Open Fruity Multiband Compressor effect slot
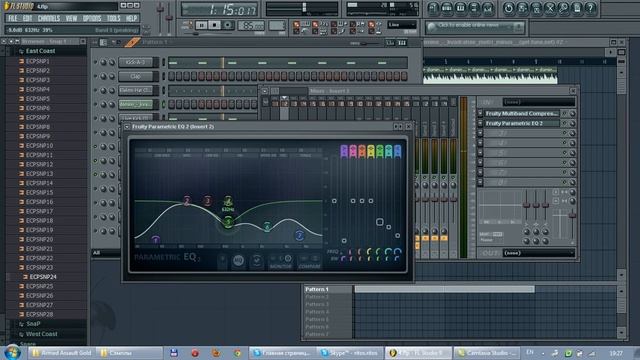The image size is (640, 360). [x=521, y=113]
